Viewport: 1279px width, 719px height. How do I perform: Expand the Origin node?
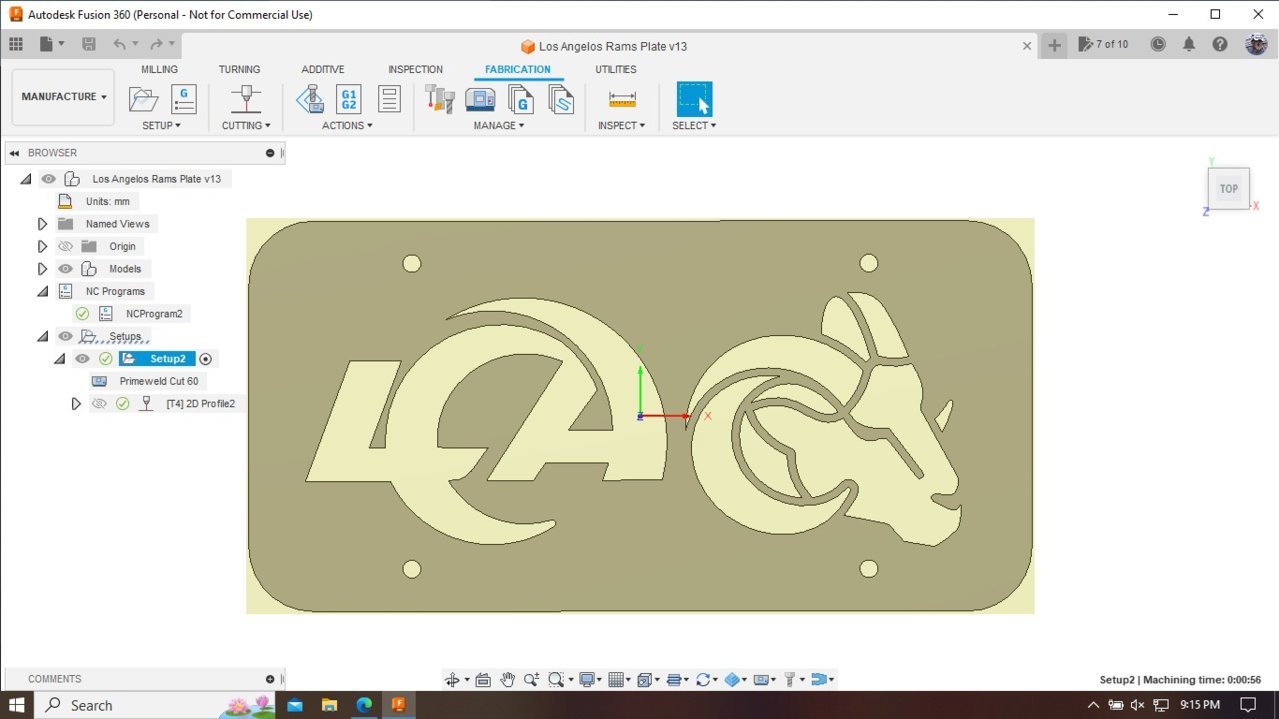click(42, 246)
